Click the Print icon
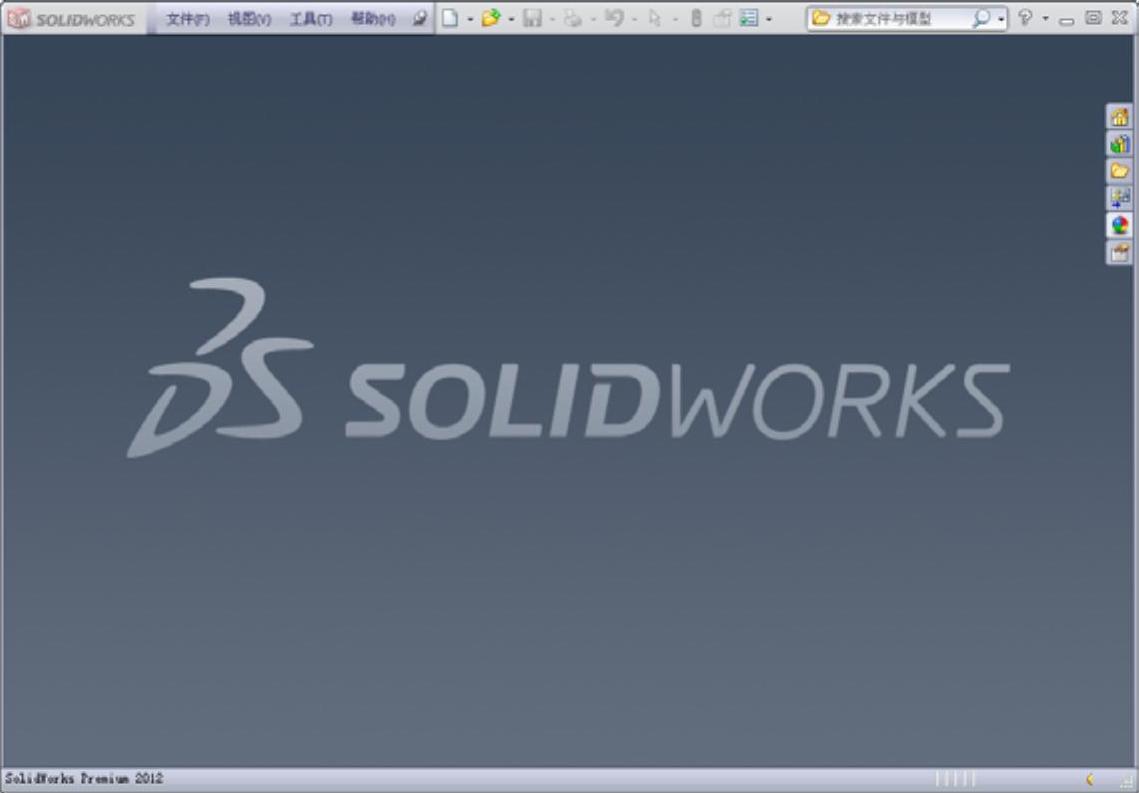 pyautogui.click(x=573, y=18)
